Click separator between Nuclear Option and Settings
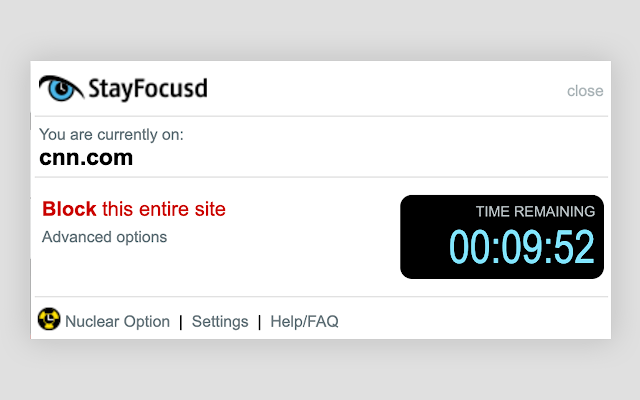The width and height of the screenshot is (640, 400). pyautogui.click(x=181, y=322)
